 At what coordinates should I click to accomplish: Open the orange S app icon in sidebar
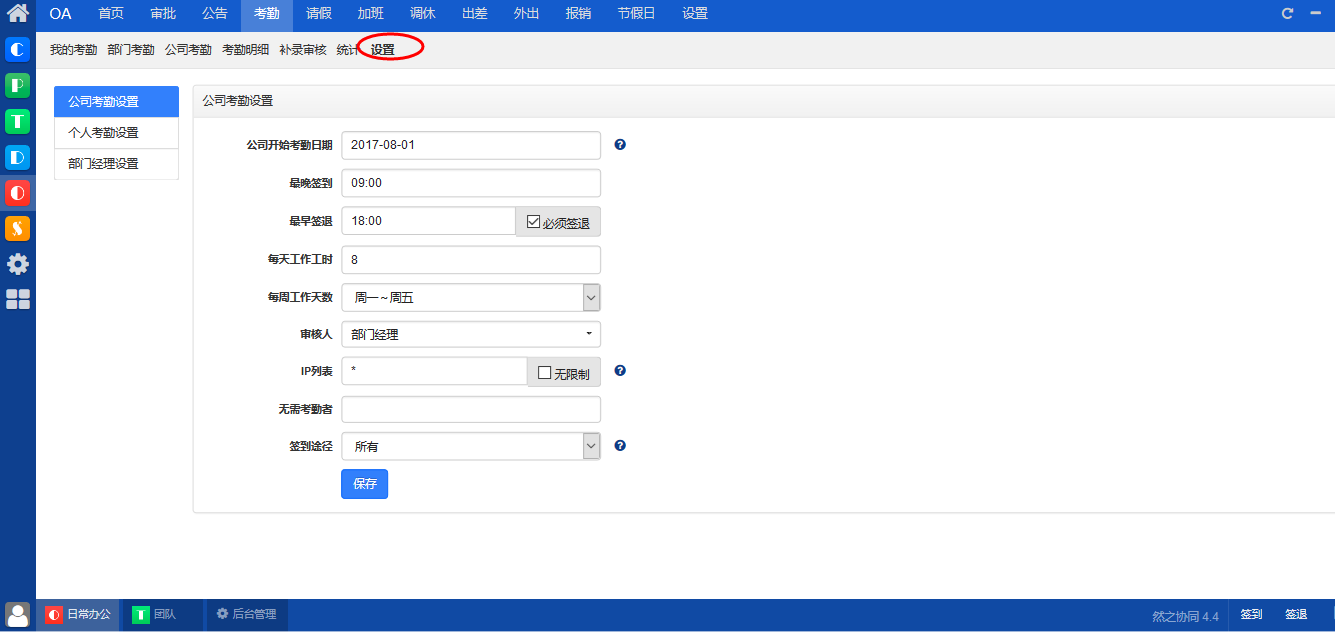18,229
